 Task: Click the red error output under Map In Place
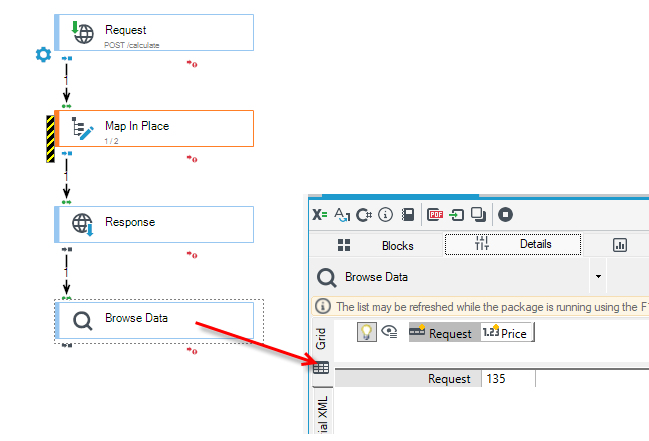pyautogui.click(x=192, y=159)
